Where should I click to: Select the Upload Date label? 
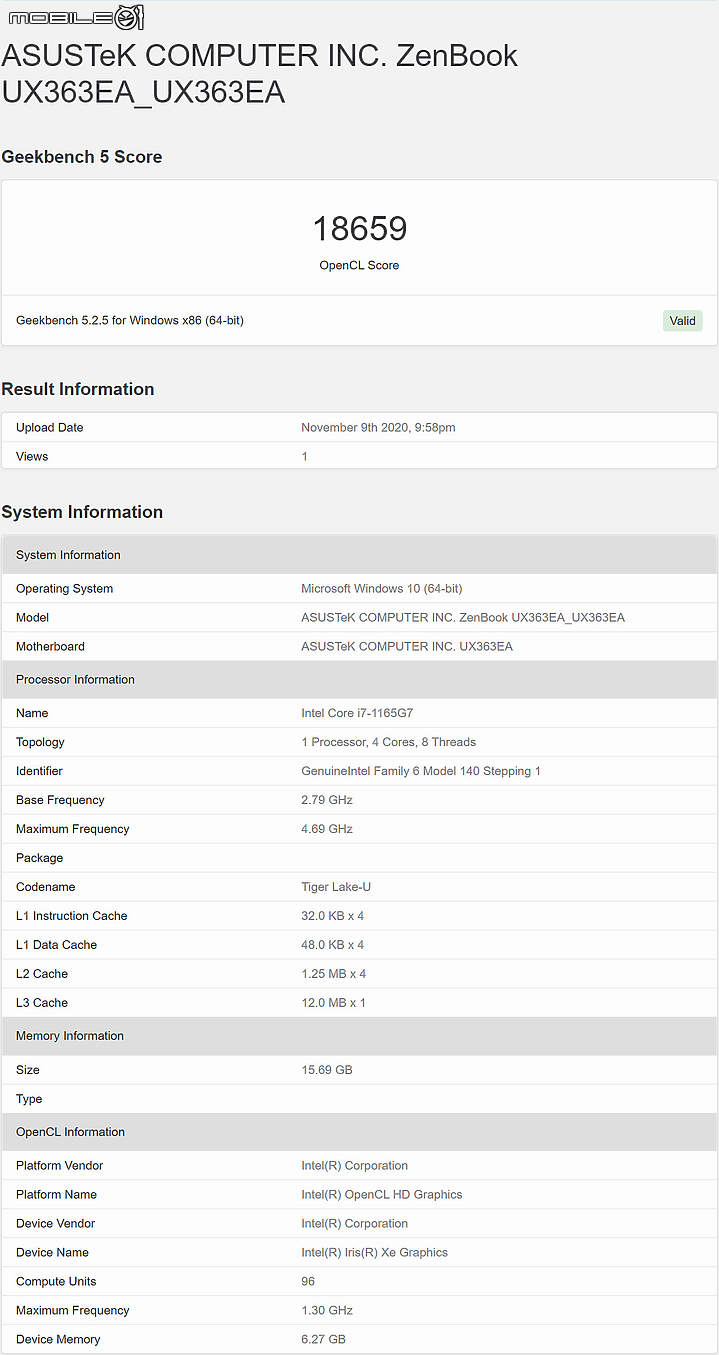tap(50, 428)
